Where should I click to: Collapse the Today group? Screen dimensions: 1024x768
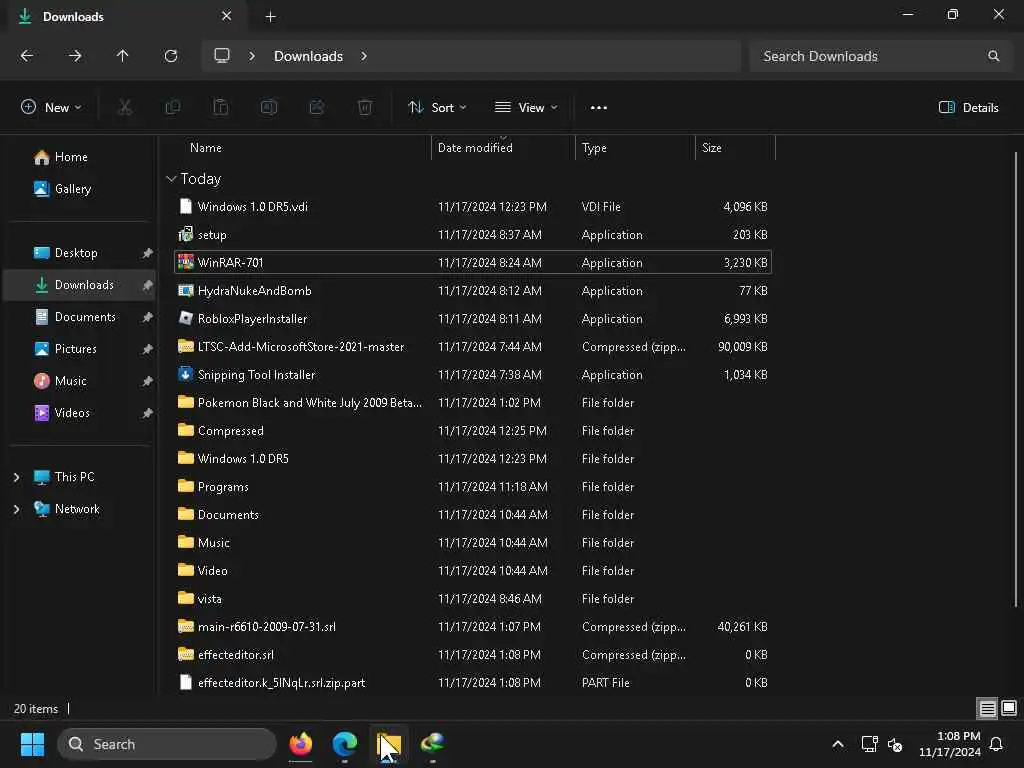click(171, 178)
